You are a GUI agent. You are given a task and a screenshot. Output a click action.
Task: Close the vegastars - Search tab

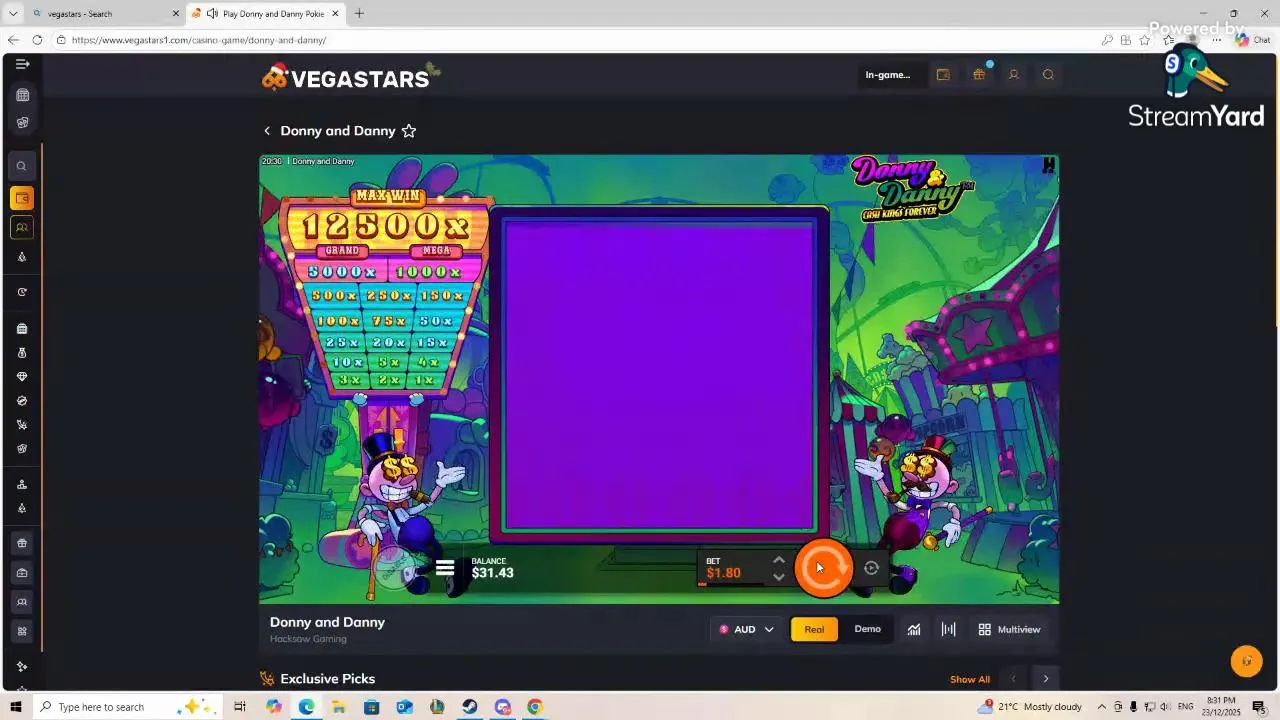(x=176, y=14)
